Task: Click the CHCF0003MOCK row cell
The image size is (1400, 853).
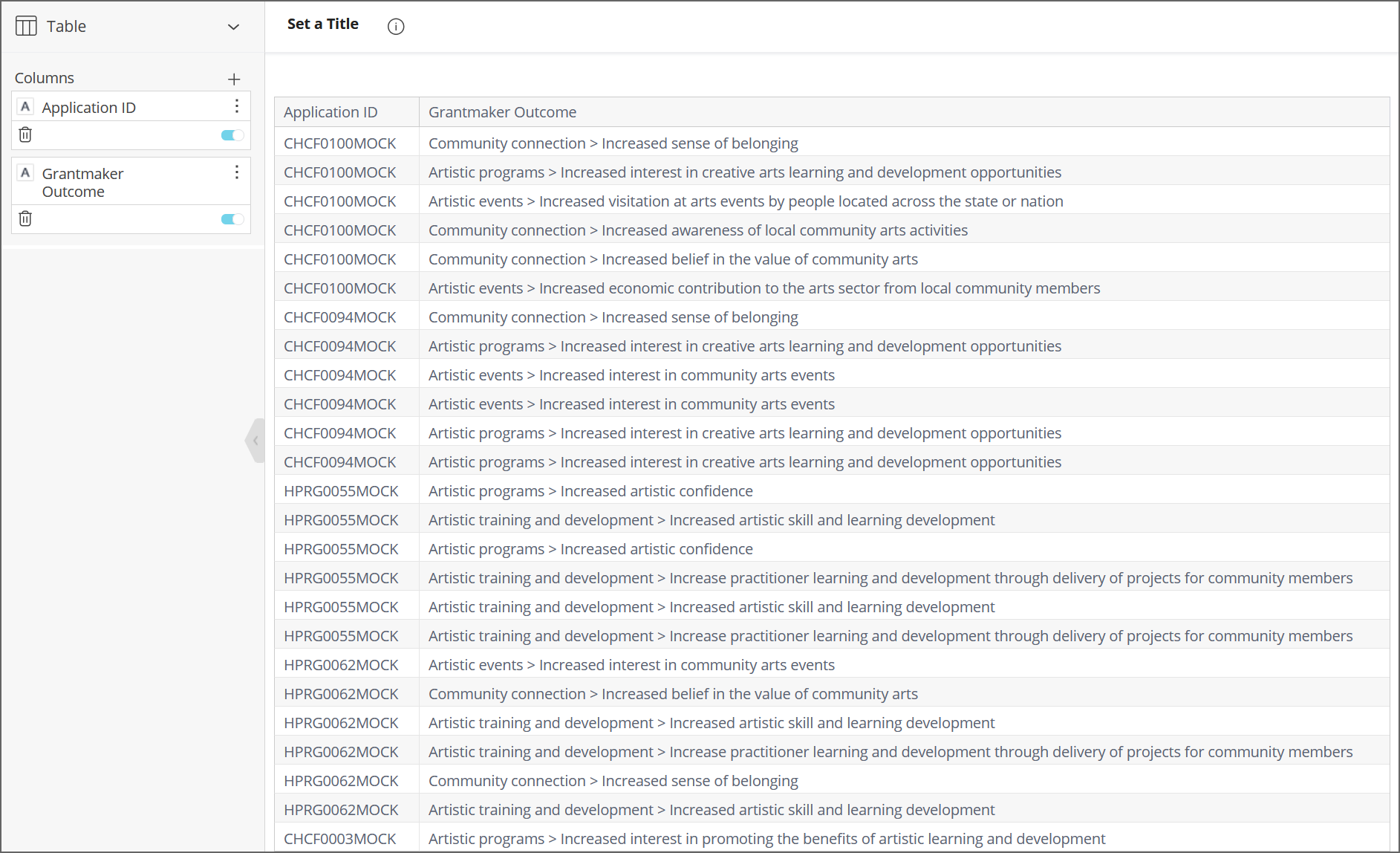Action: point(340,839)
